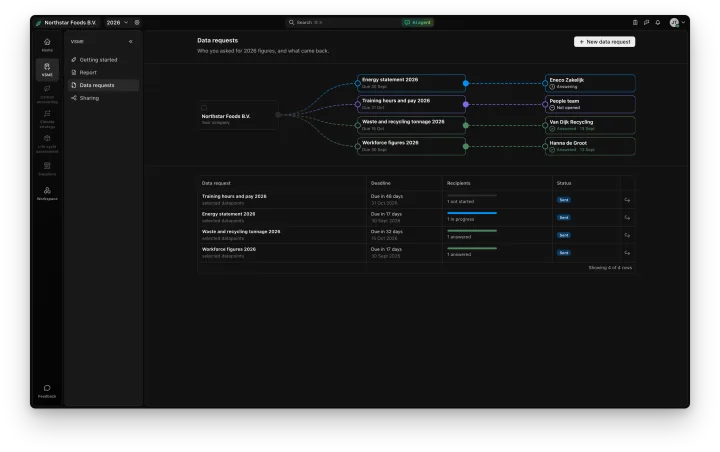Click 'Waste and recycling tonnage 2026' in the table
Image resolution: width=720 pixels, height=452 pixels.
coord(241,232)
